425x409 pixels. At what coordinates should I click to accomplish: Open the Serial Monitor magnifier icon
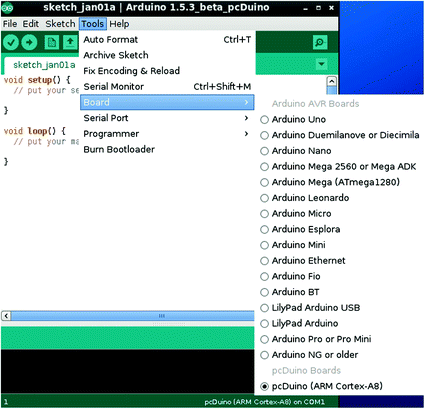(320, 42)
